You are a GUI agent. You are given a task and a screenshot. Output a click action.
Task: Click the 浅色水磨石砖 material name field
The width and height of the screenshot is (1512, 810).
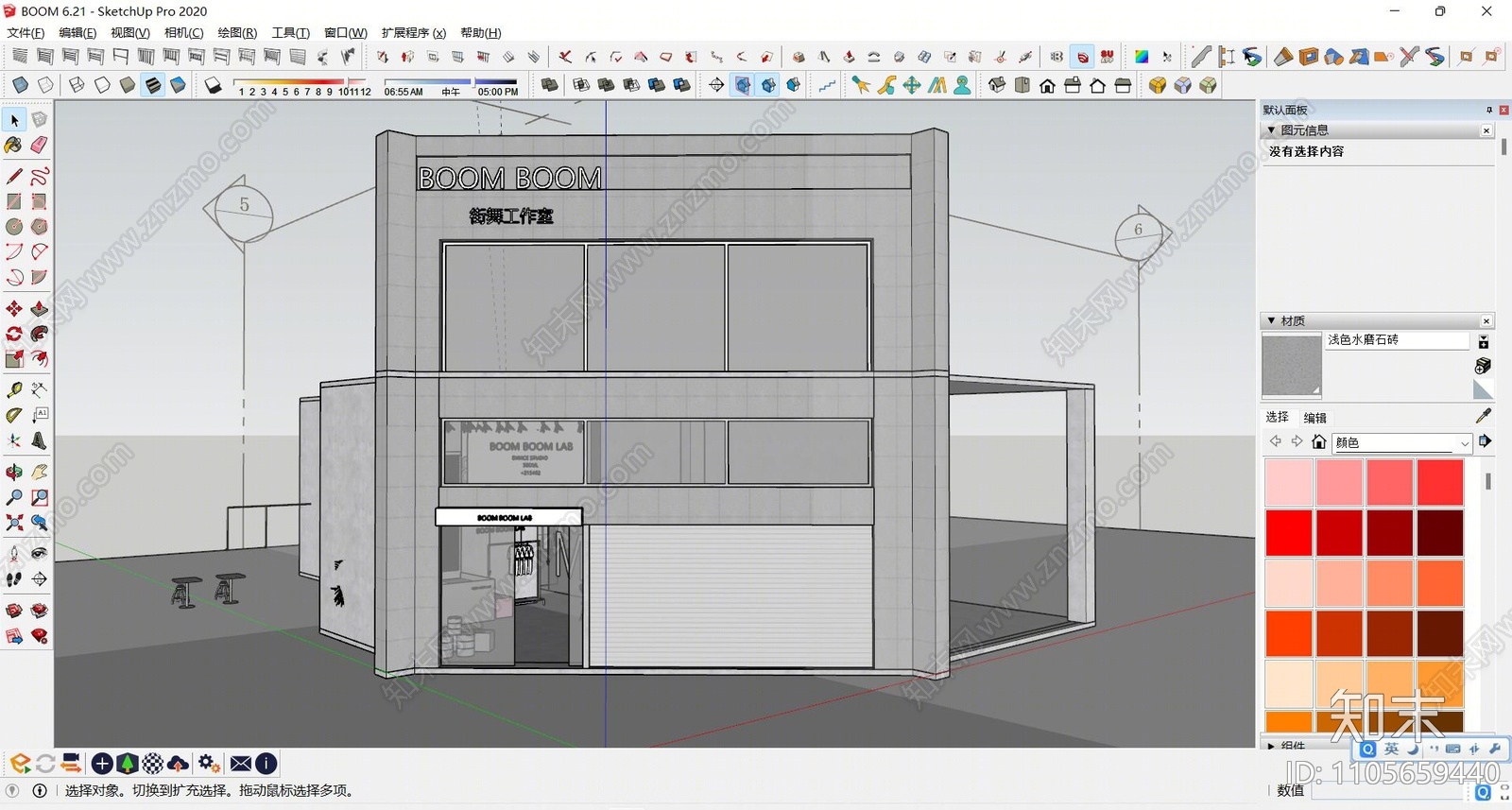(1398, 340)
